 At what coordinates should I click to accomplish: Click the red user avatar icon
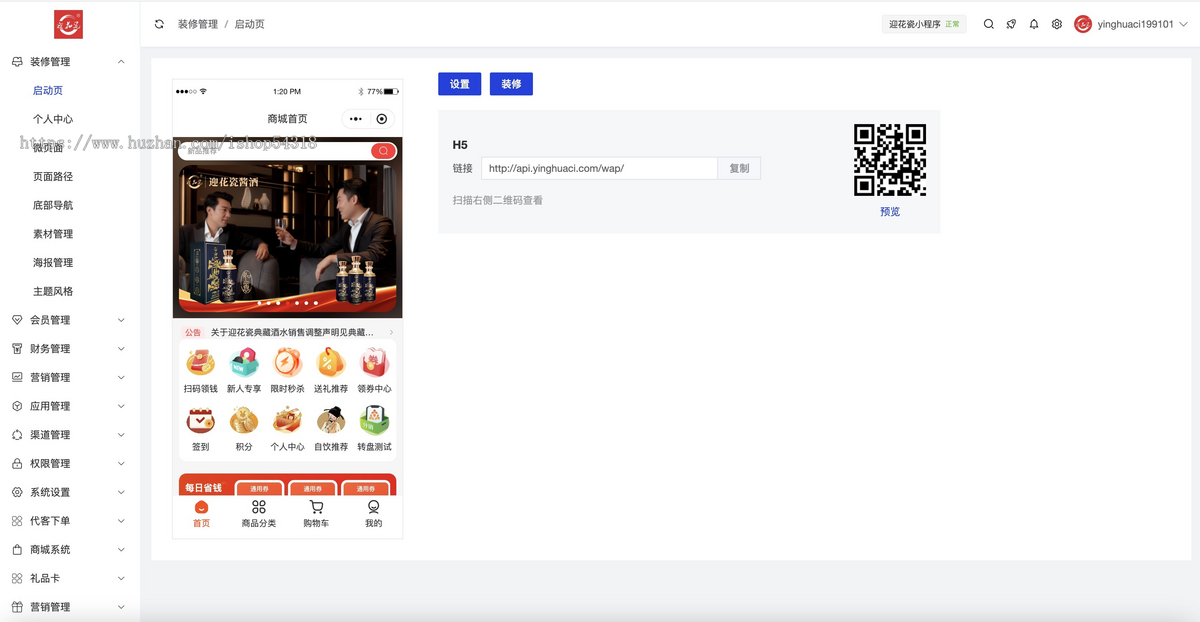pos(1083,24)
